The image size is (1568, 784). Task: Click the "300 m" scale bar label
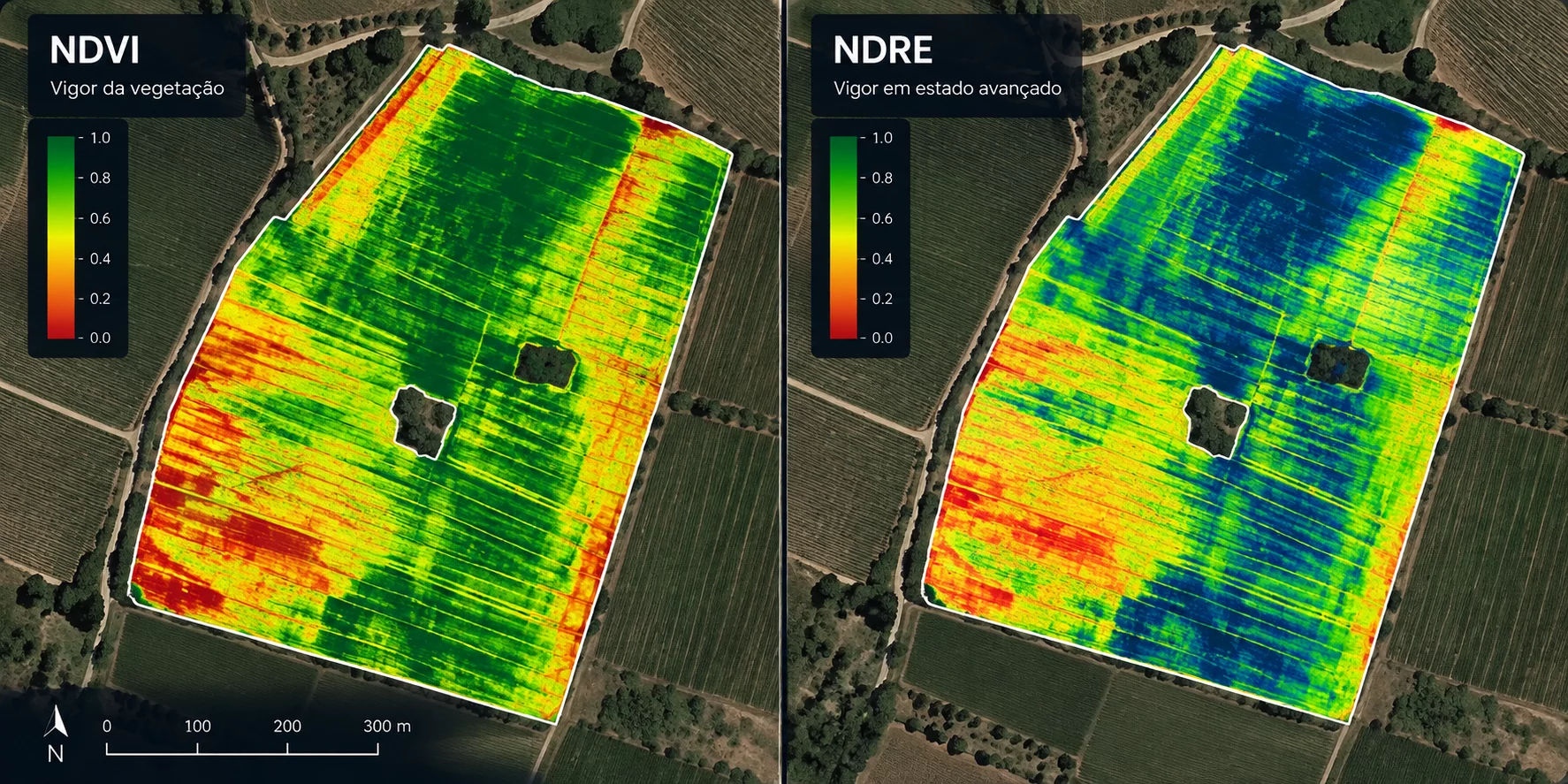pos(387,726)
